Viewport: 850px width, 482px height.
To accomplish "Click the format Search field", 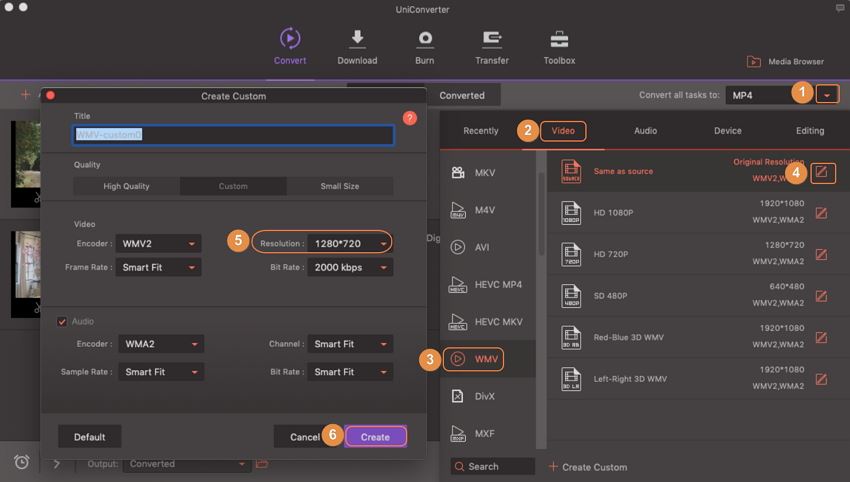I will (492, 466).
